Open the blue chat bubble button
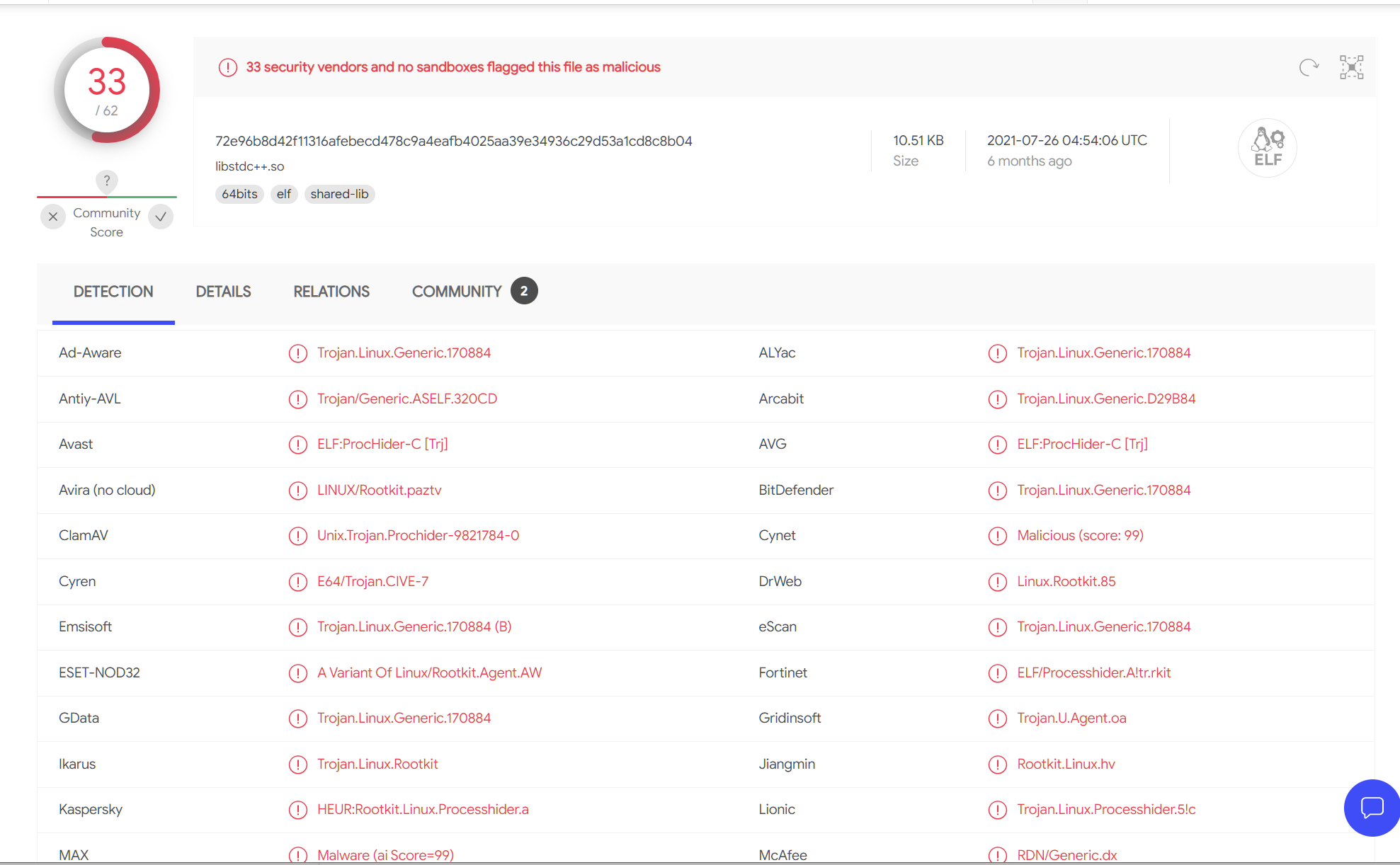 (1372, 808)
